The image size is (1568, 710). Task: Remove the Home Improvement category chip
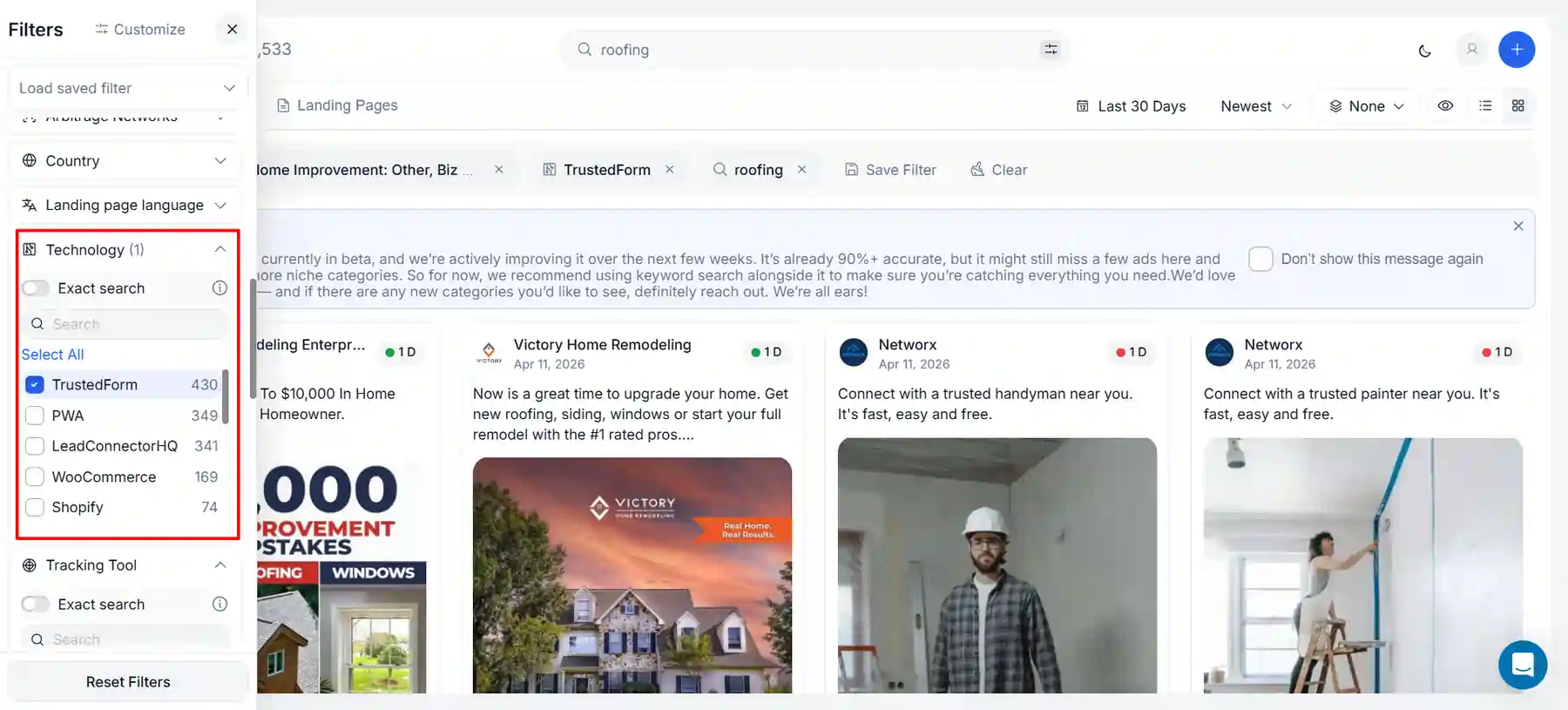[499, 170]
